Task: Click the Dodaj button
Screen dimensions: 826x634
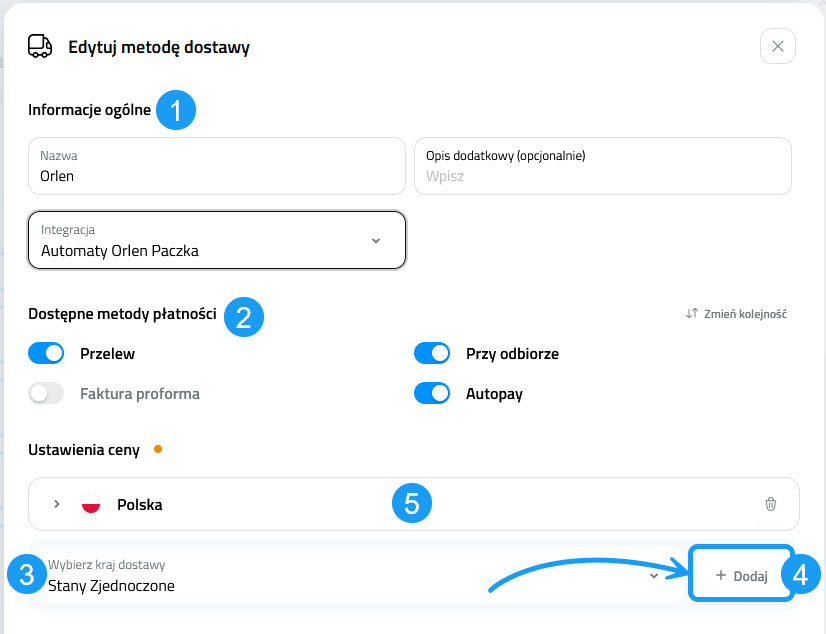Action: (741, 576)
